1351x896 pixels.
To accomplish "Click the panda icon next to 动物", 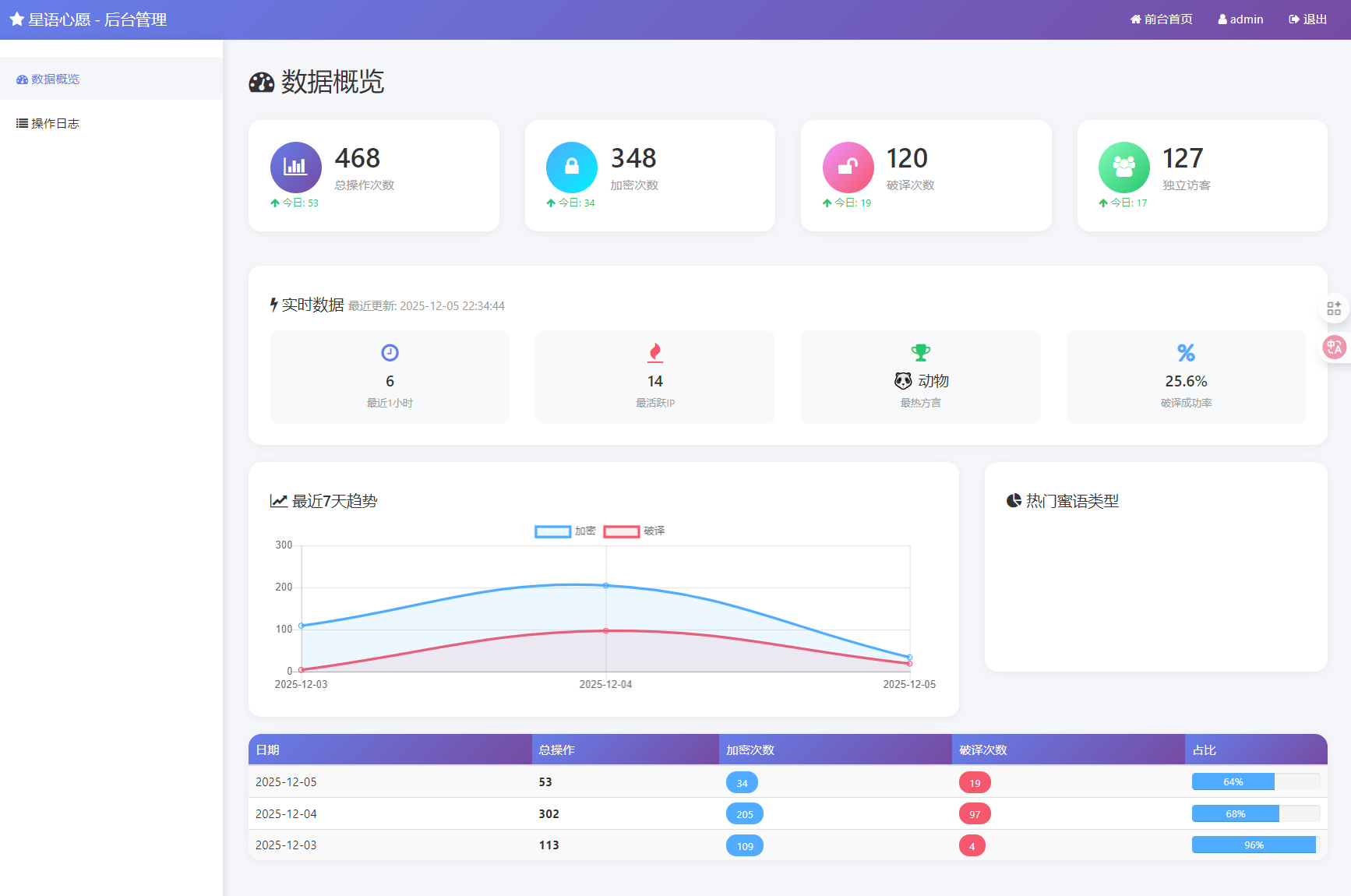I will pos(904,381).
